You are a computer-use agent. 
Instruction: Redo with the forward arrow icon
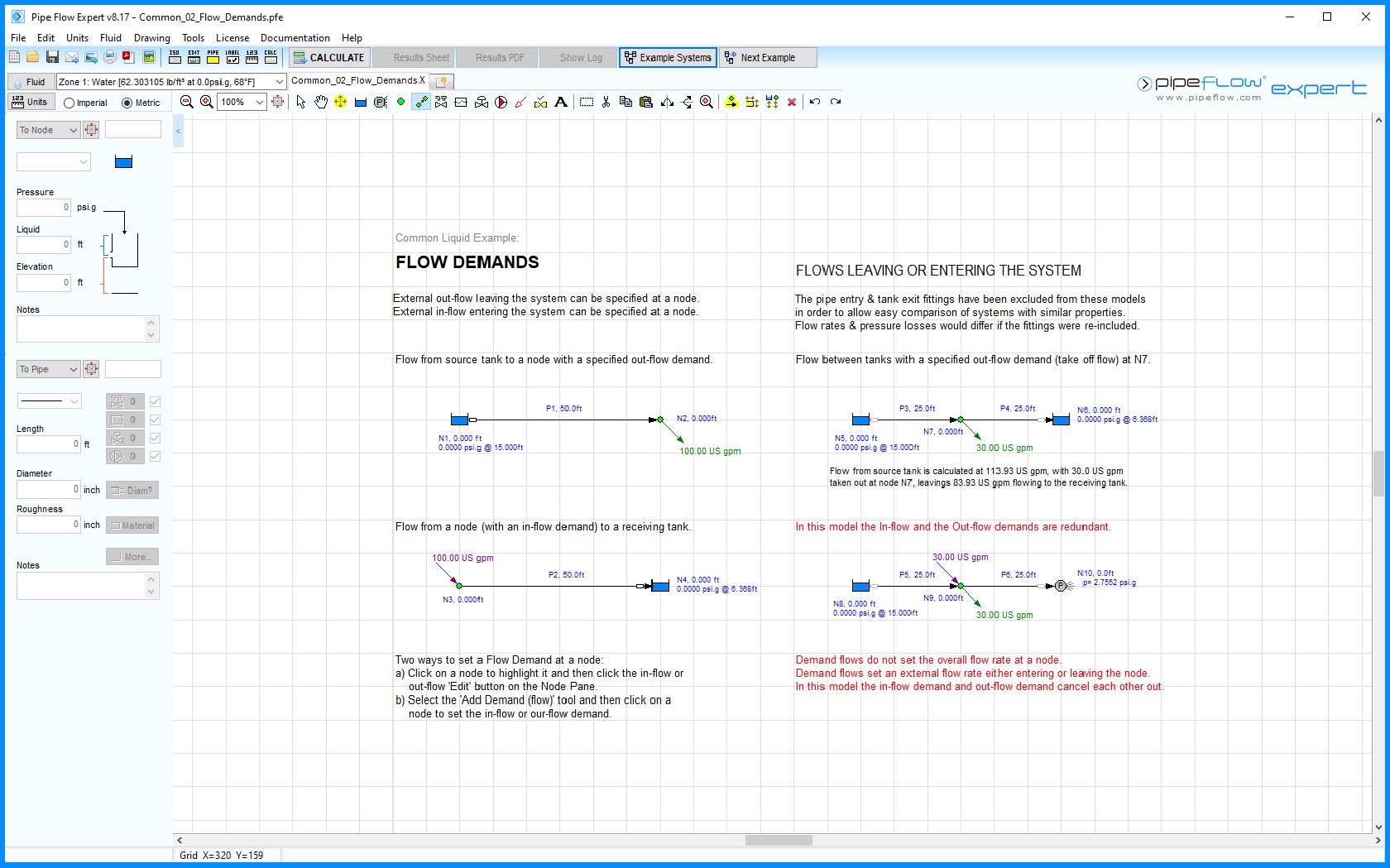point(836,102)
